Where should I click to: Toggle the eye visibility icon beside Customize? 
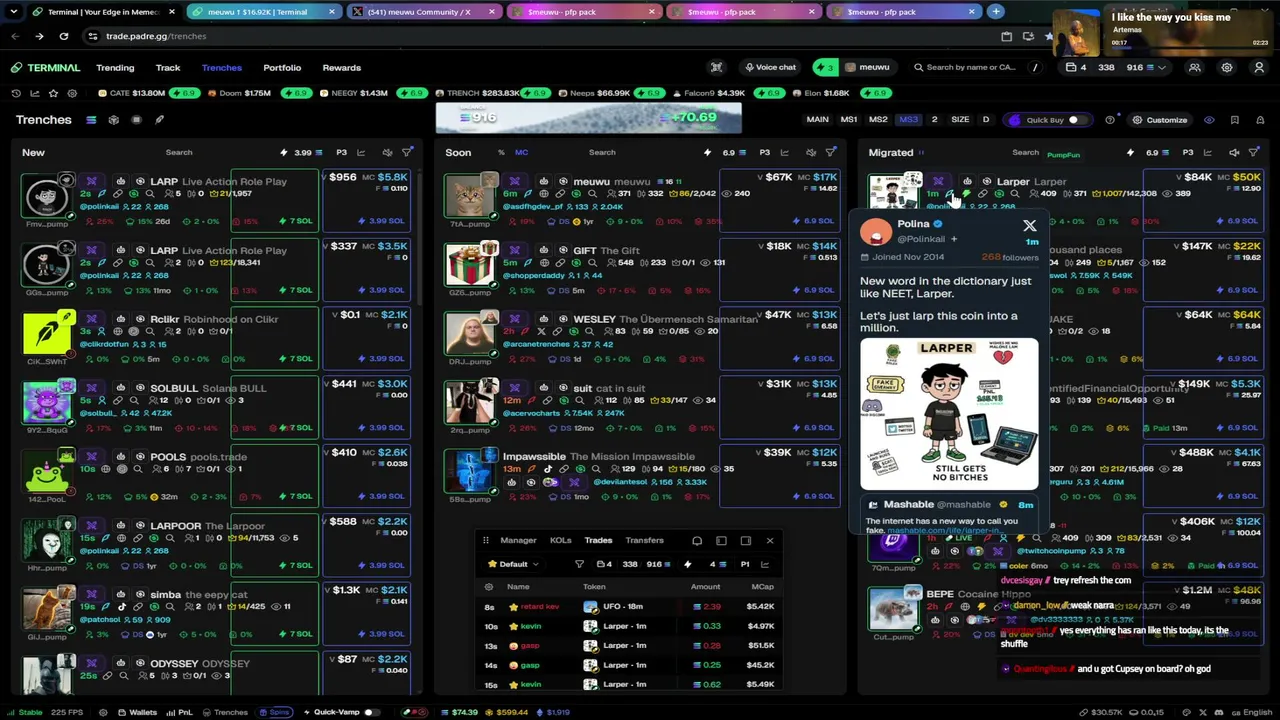pyautogui.click(x=1209, y=120)
